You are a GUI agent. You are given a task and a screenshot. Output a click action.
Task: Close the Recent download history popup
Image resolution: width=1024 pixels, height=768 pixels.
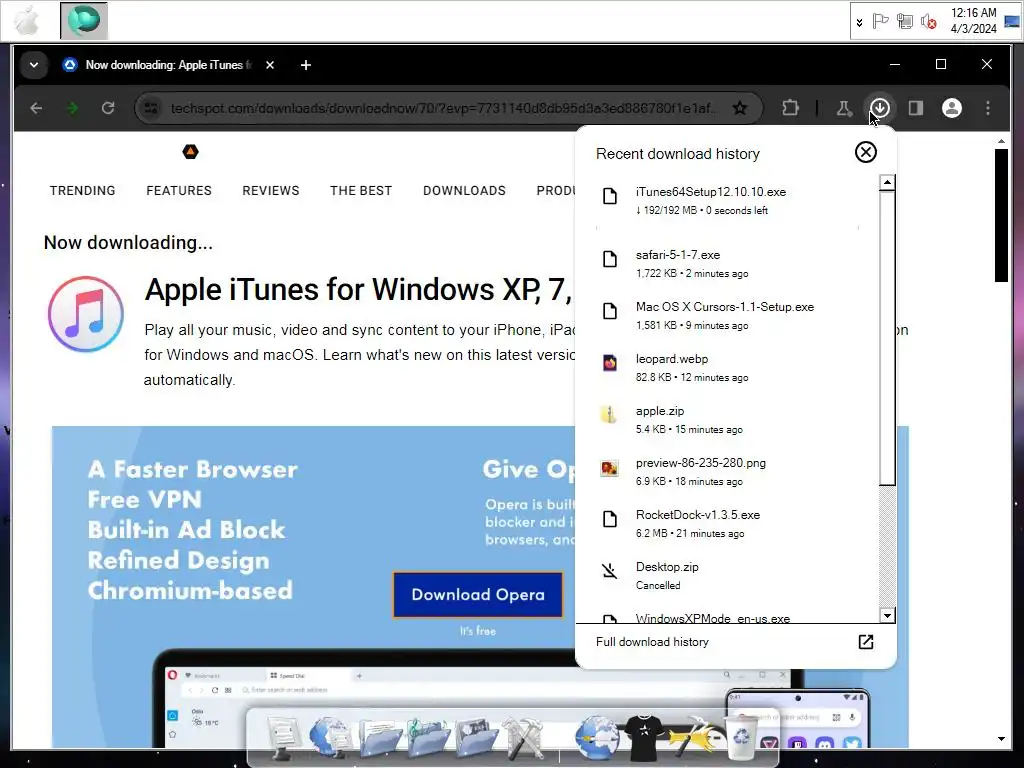(x=865, y=152)
